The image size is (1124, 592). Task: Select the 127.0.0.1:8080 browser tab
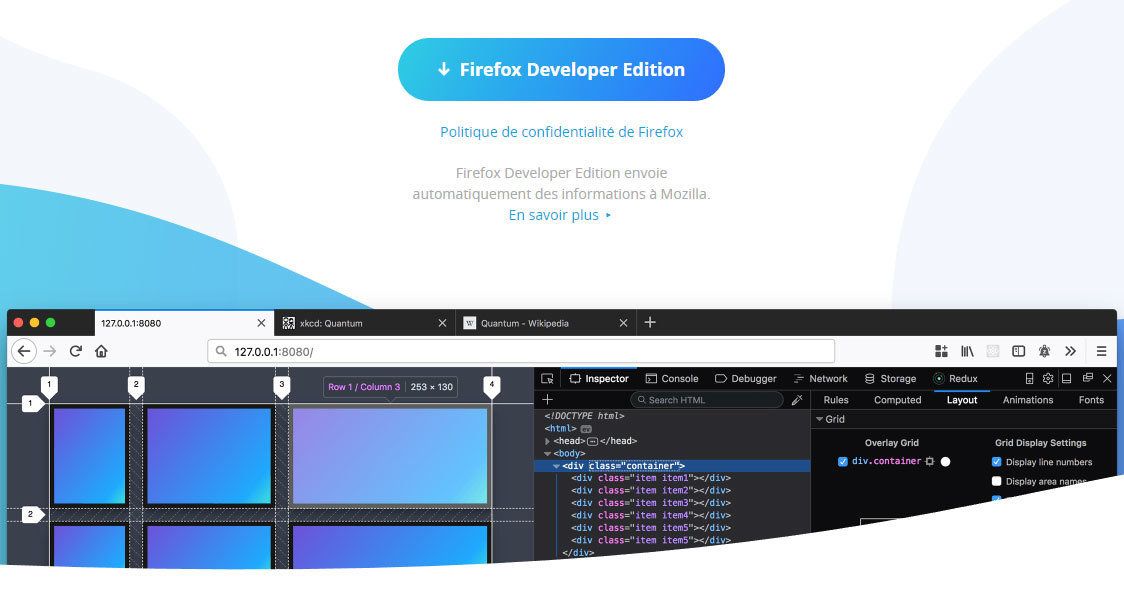[x=184, y=323]
